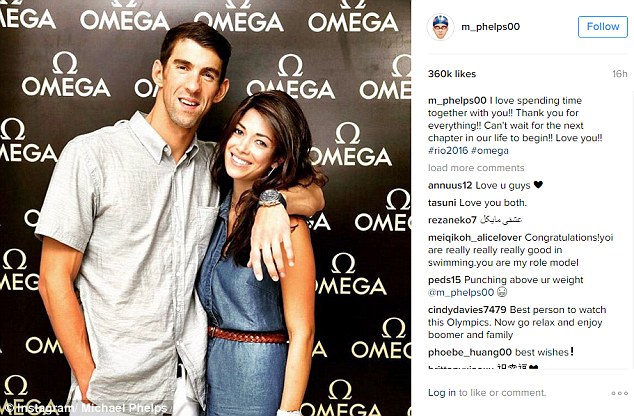The height and width of the screenshot is (416, 634).
Task: Open commenter rezaneko7 profile
Action: click(x=452, y=220)
